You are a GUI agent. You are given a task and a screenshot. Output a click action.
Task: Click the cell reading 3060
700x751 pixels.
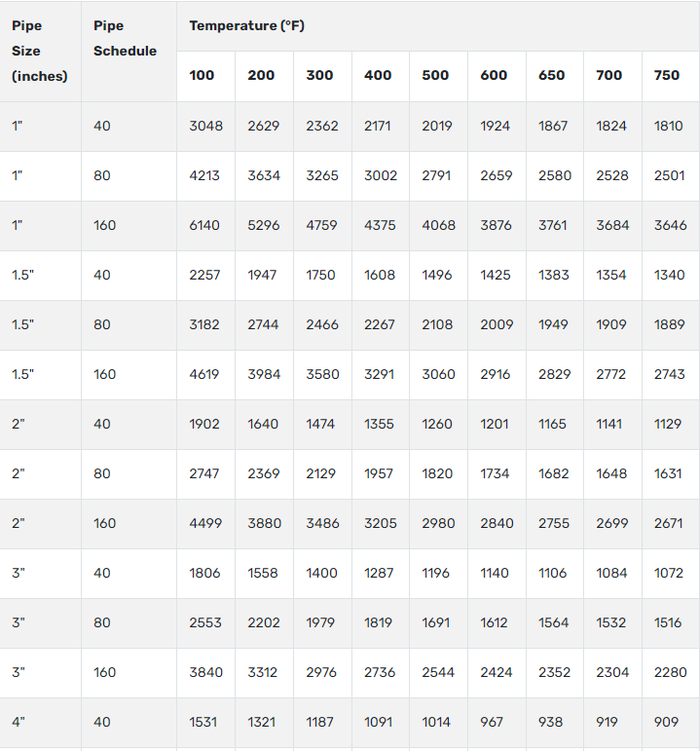click(x=438, y=374)
